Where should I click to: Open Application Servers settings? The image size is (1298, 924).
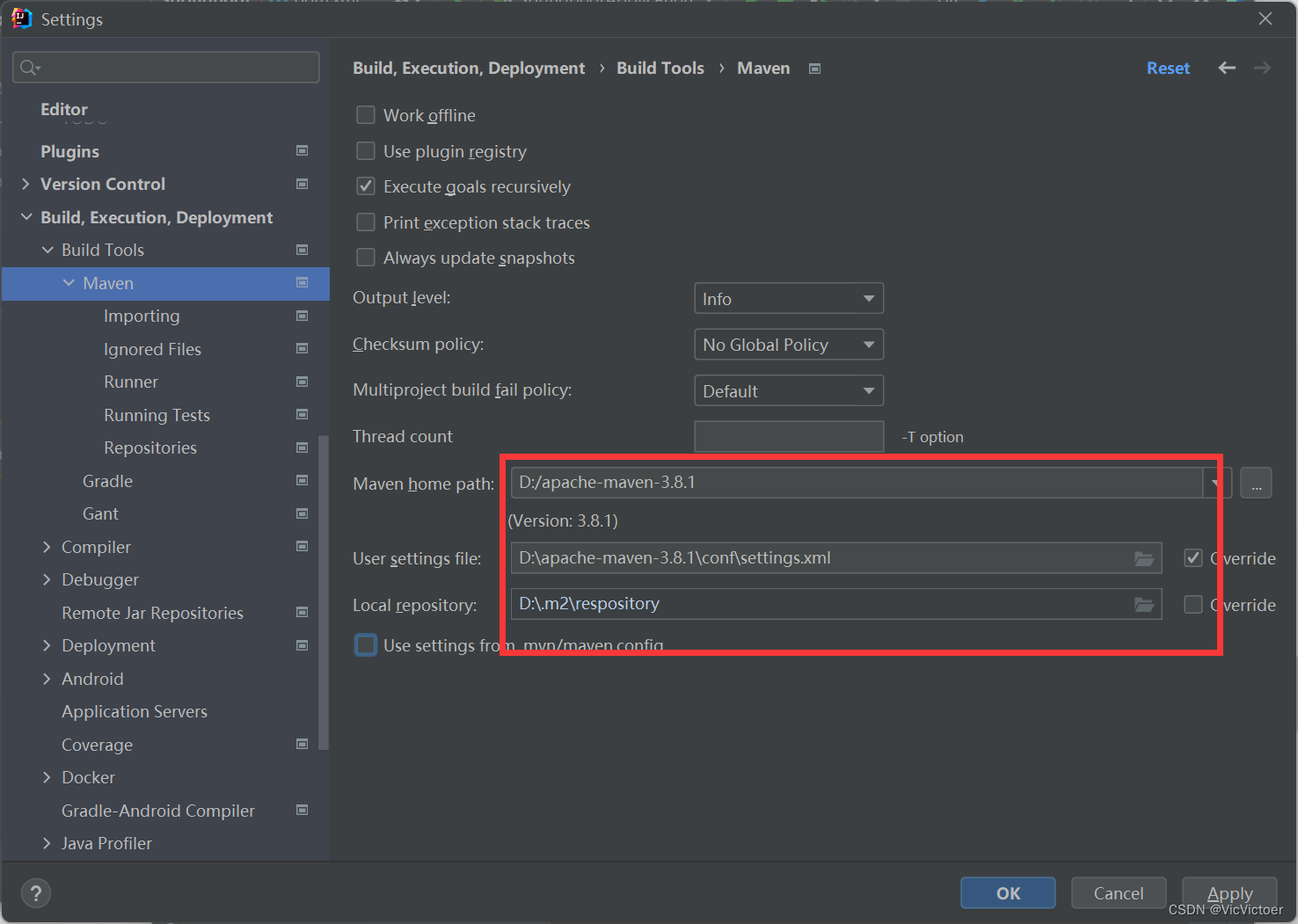(135, 711)
